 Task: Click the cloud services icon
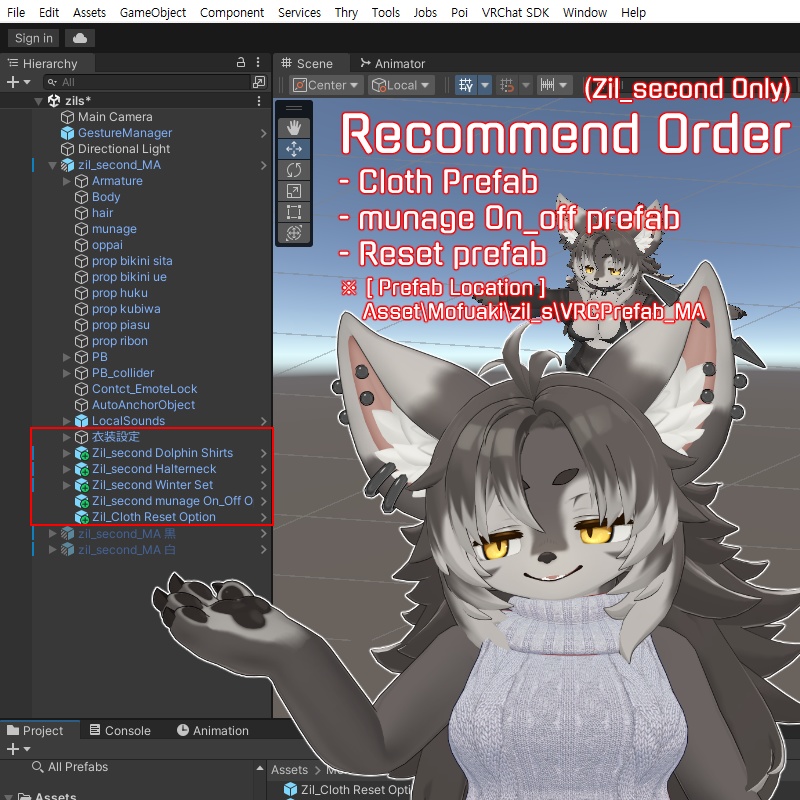tap(80, 38)
